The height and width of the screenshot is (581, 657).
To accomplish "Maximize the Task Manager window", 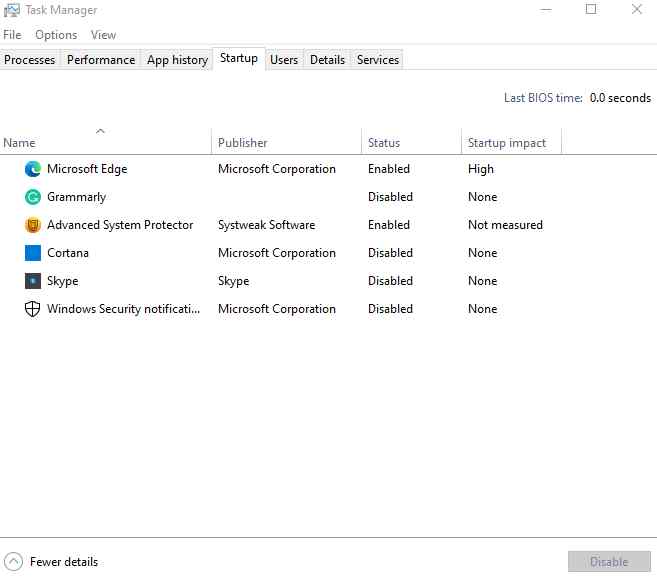I will pyautogui.click(x=591, y=9).
